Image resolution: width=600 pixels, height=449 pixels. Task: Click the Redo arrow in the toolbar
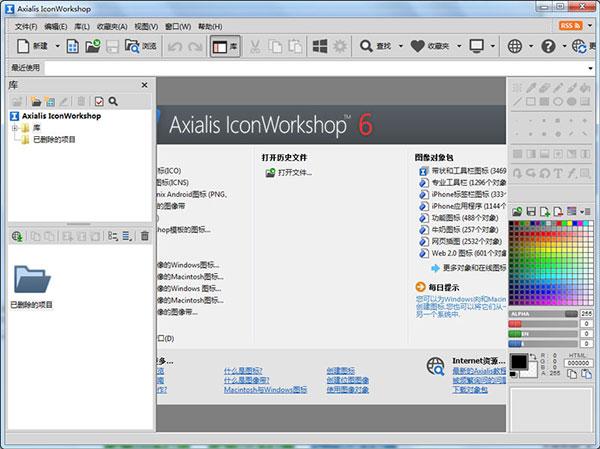point(196,47)
